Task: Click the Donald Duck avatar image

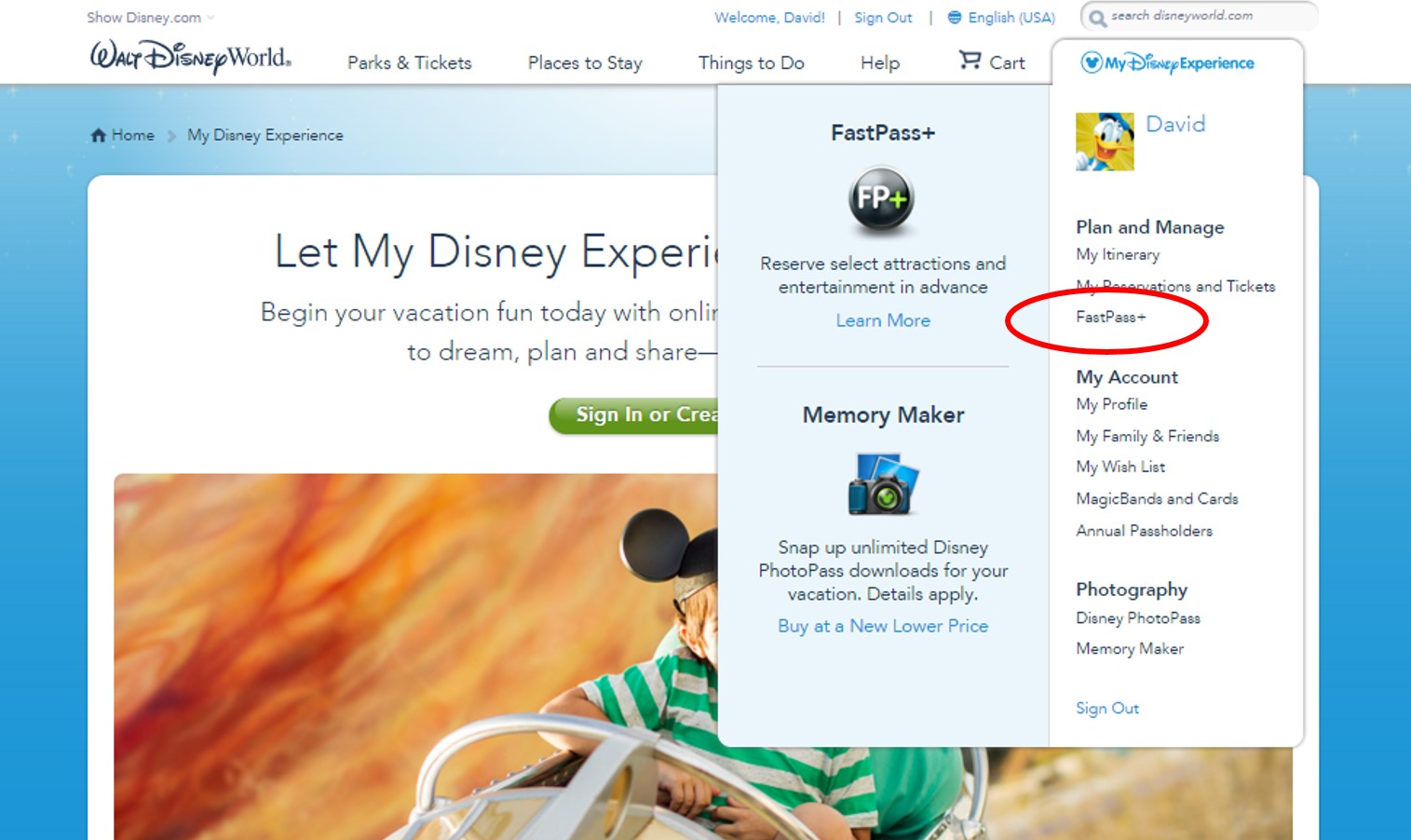Action: [1105, 142]
